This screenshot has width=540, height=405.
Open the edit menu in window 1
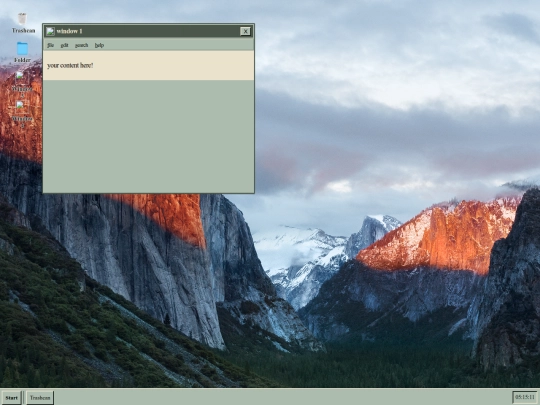tap(64, 45)
